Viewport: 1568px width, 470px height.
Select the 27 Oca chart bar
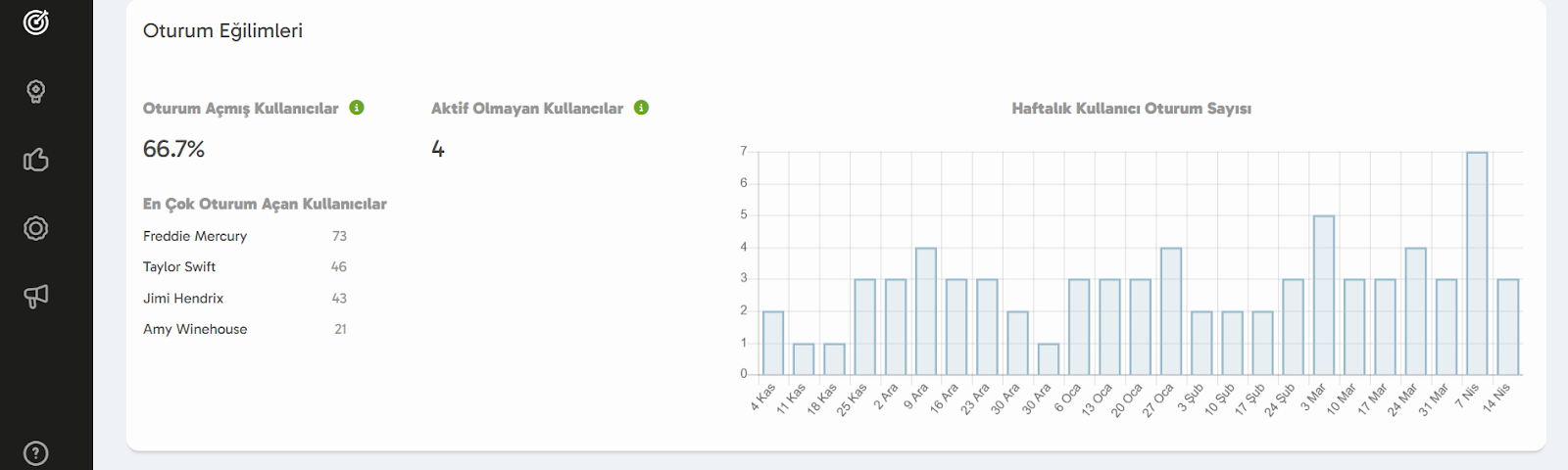click(1171, 311)
